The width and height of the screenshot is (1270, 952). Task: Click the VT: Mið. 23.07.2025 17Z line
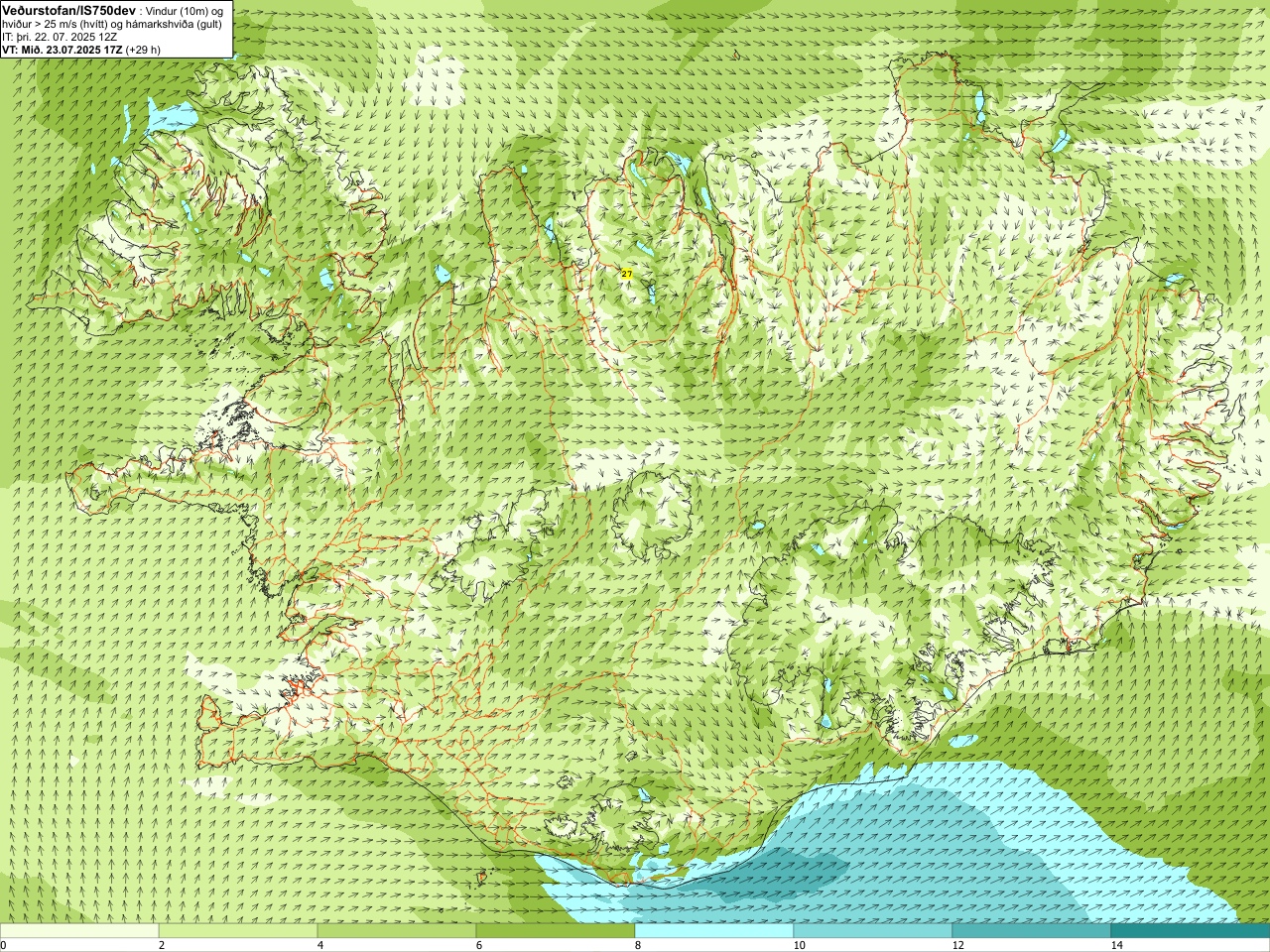click(81, 49)
